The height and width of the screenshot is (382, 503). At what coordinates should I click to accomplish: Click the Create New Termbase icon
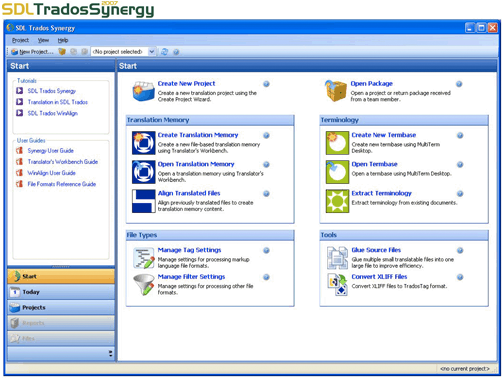(337, 143)
